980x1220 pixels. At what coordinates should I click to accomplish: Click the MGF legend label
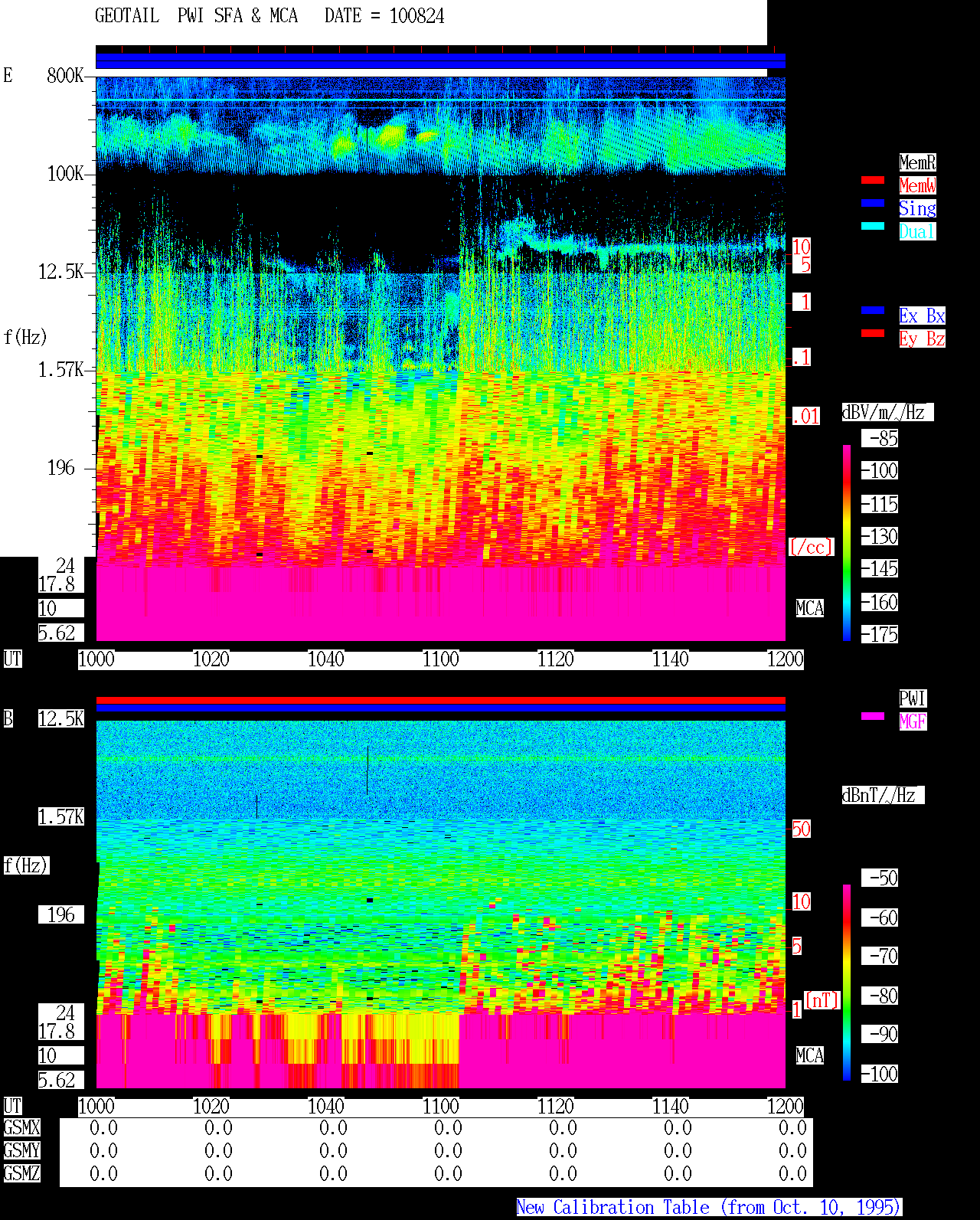913,721
